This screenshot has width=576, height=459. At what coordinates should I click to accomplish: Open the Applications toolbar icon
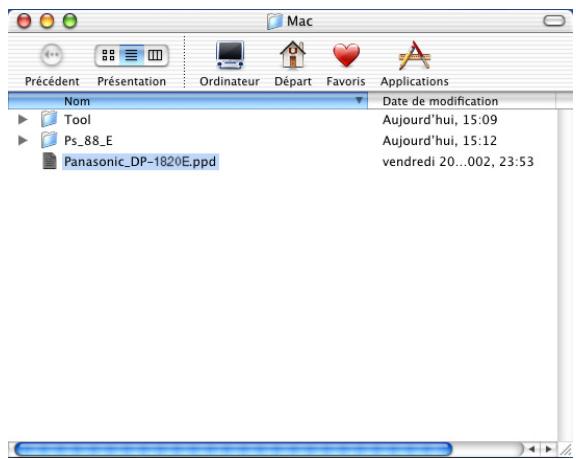(415, 55)
